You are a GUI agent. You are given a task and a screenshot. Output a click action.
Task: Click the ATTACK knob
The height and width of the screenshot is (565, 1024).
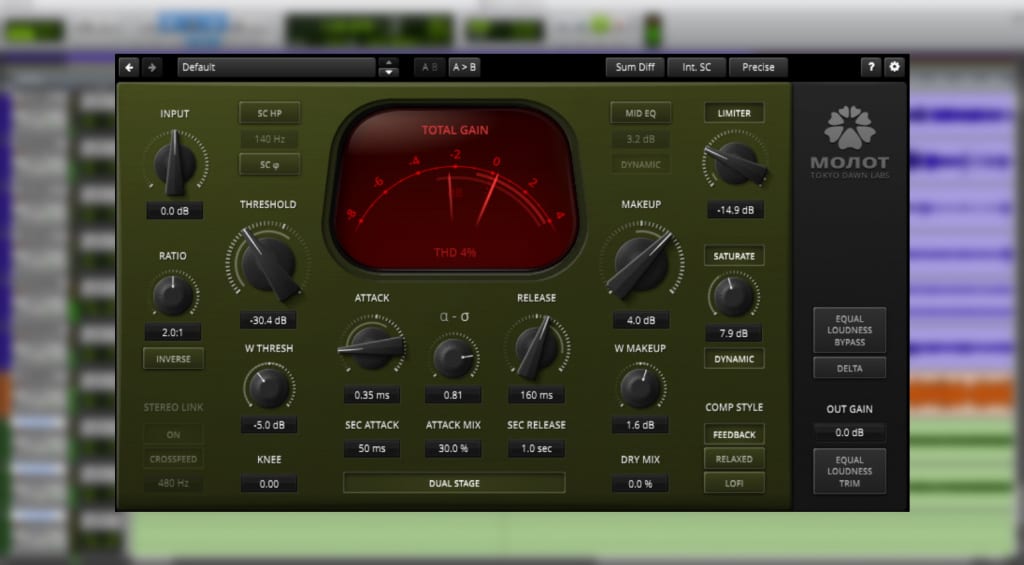[372, 346]
